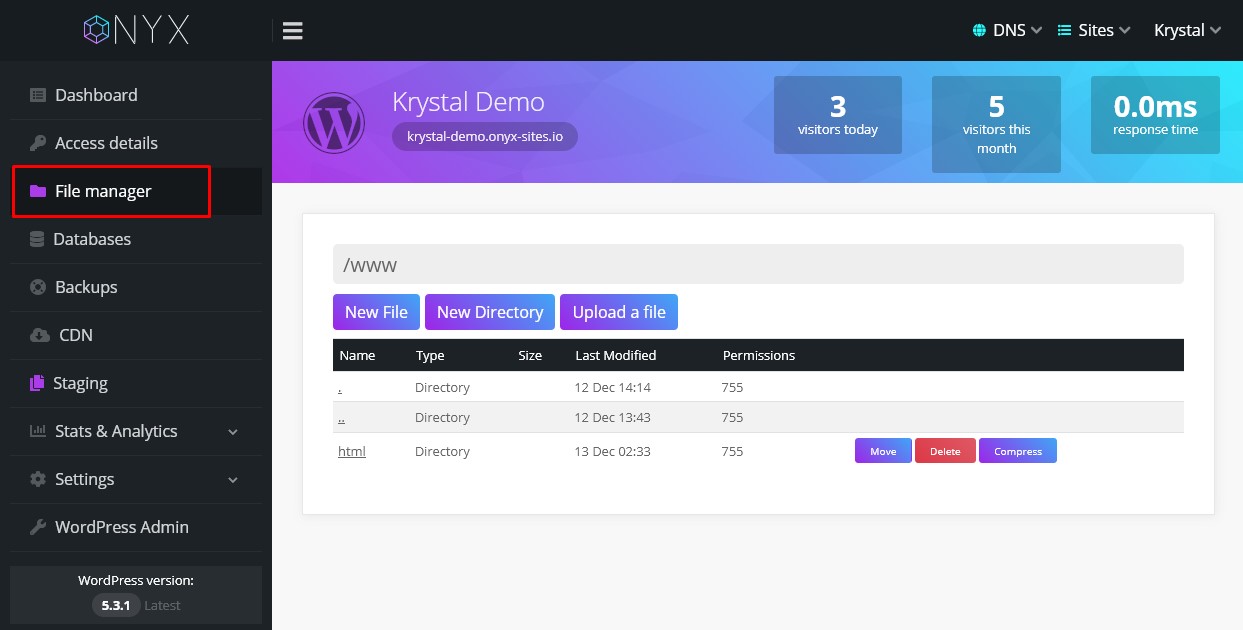
Task: Click the Permissions column header
Action: click(x=759, y=355)
